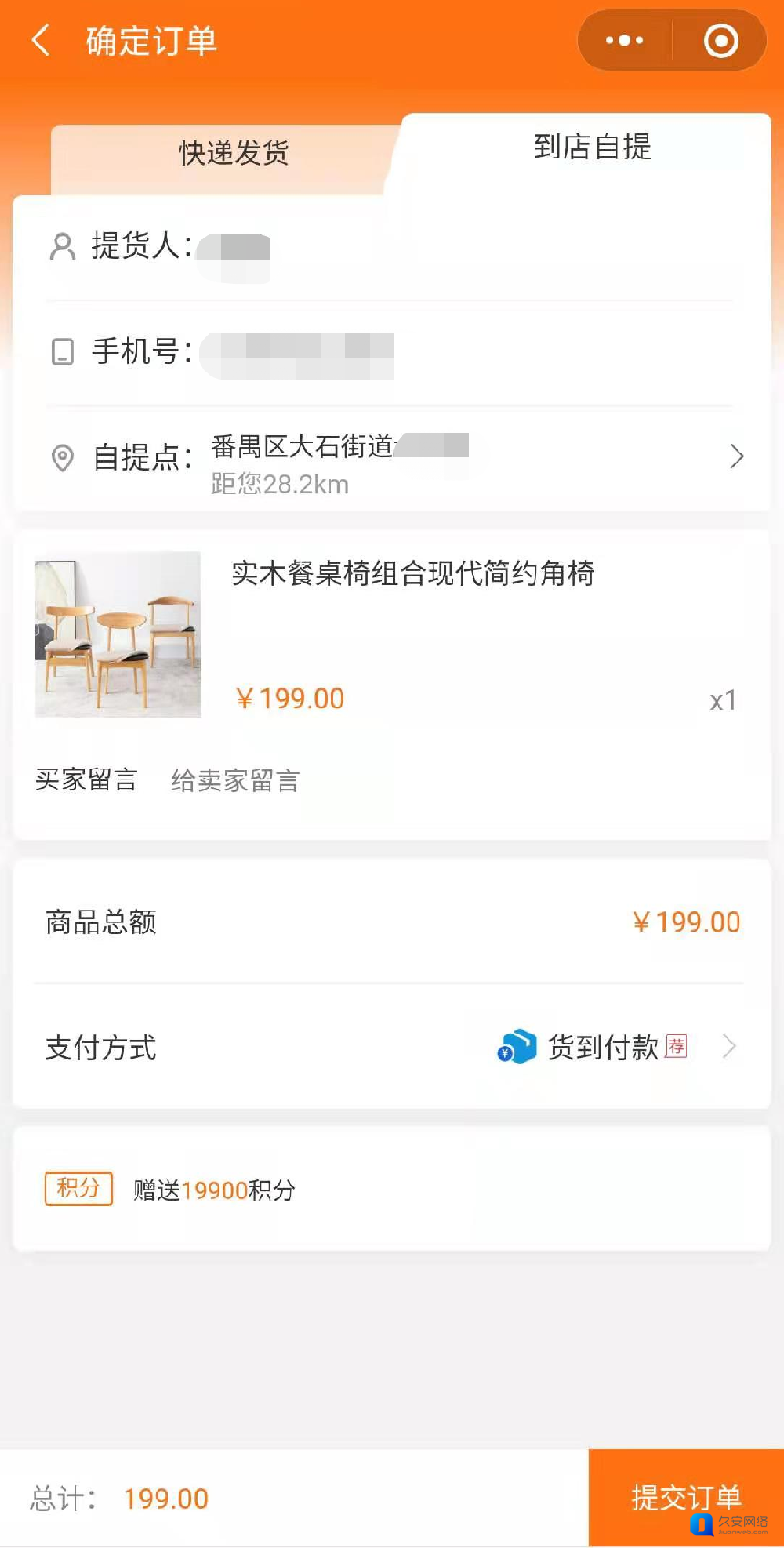Image resolution: width=784 pixels, height=1548 pixels.
Task: Select the 到店自提 tab
Action: pyautogui.click(x=592, y=147)
